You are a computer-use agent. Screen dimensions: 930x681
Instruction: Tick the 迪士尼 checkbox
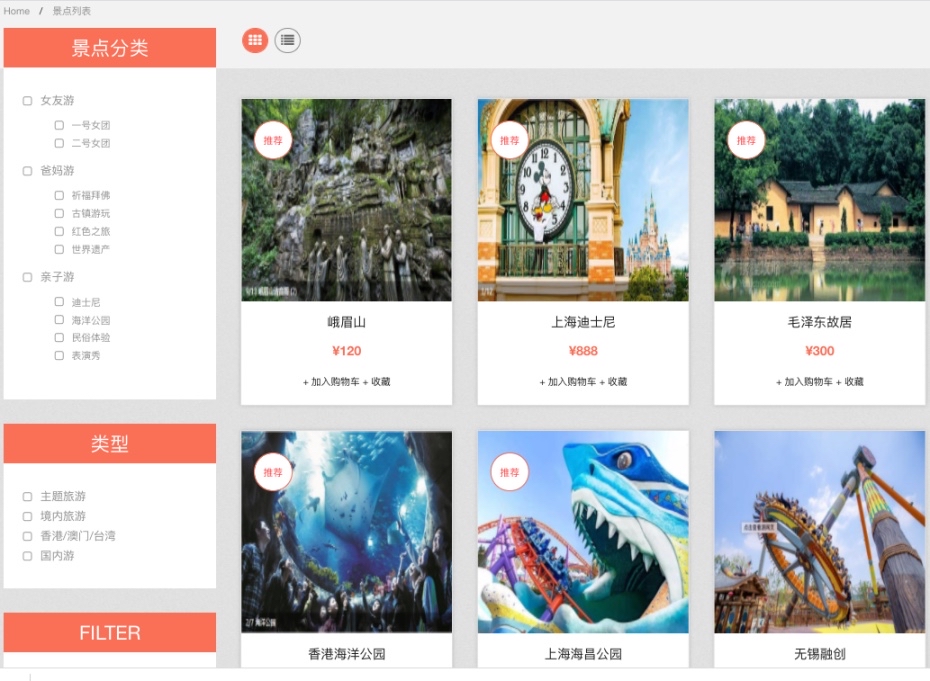[x=59, y=302]
